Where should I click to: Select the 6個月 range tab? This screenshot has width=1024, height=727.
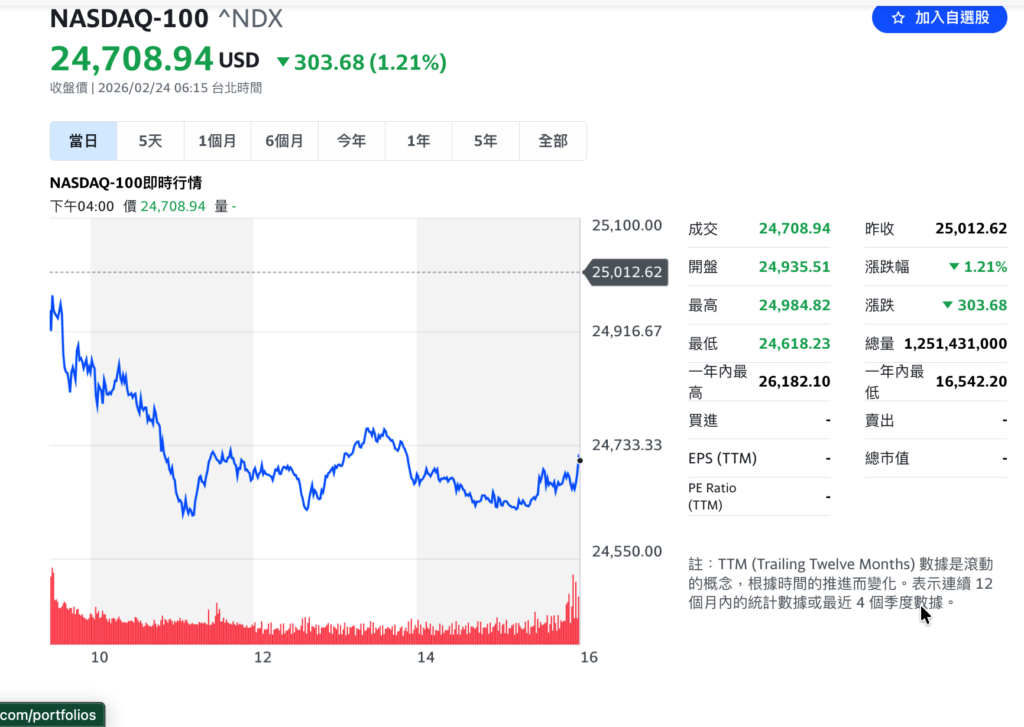coord(284,141)
